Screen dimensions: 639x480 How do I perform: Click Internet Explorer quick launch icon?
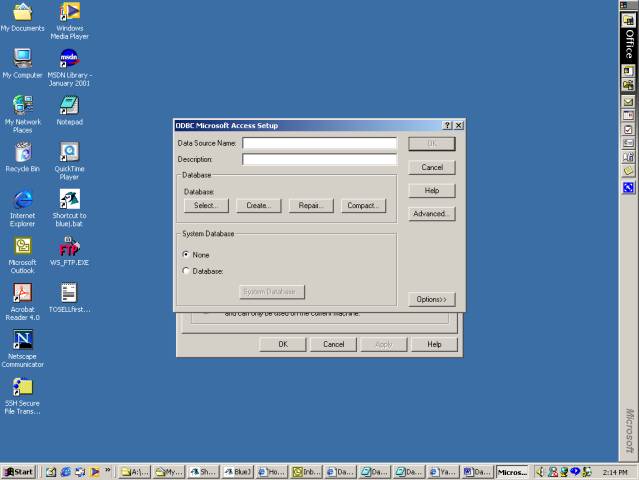(x=65, y=472)
